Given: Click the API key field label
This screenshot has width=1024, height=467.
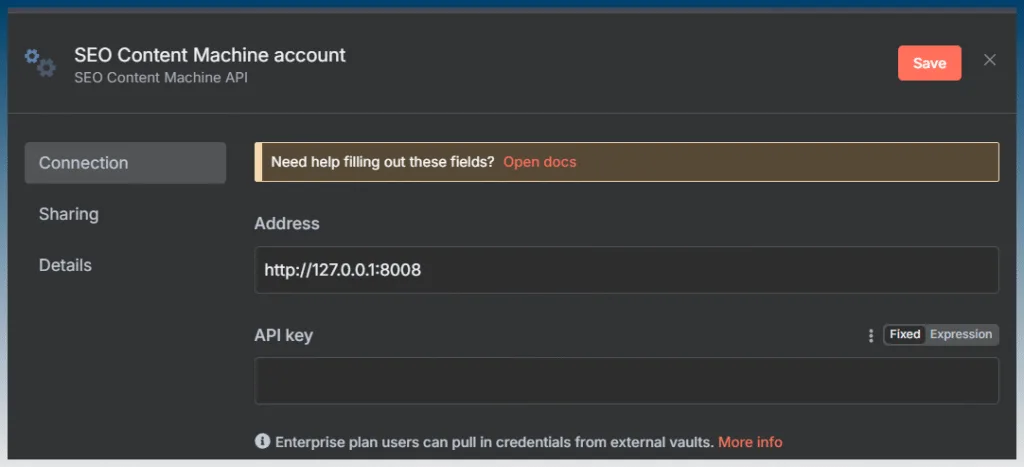Looking at the screenshot, I should 283,336.
